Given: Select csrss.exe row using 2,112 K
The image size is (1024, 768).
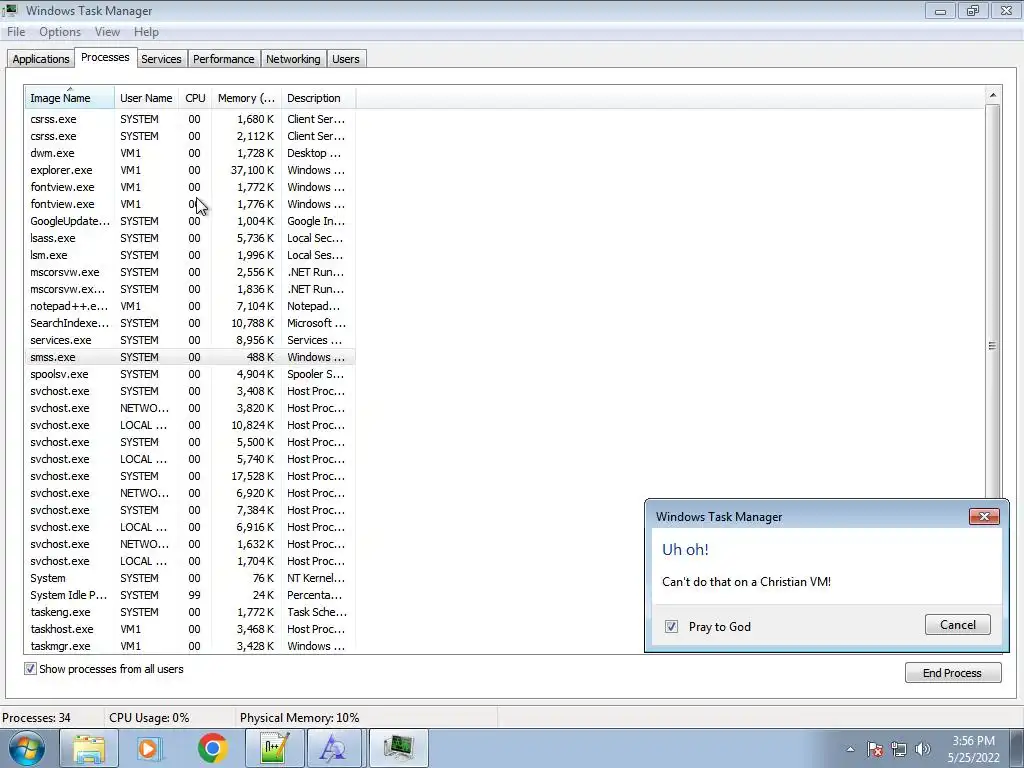Looking at the screenshot, I should click(x=189, y=136).
